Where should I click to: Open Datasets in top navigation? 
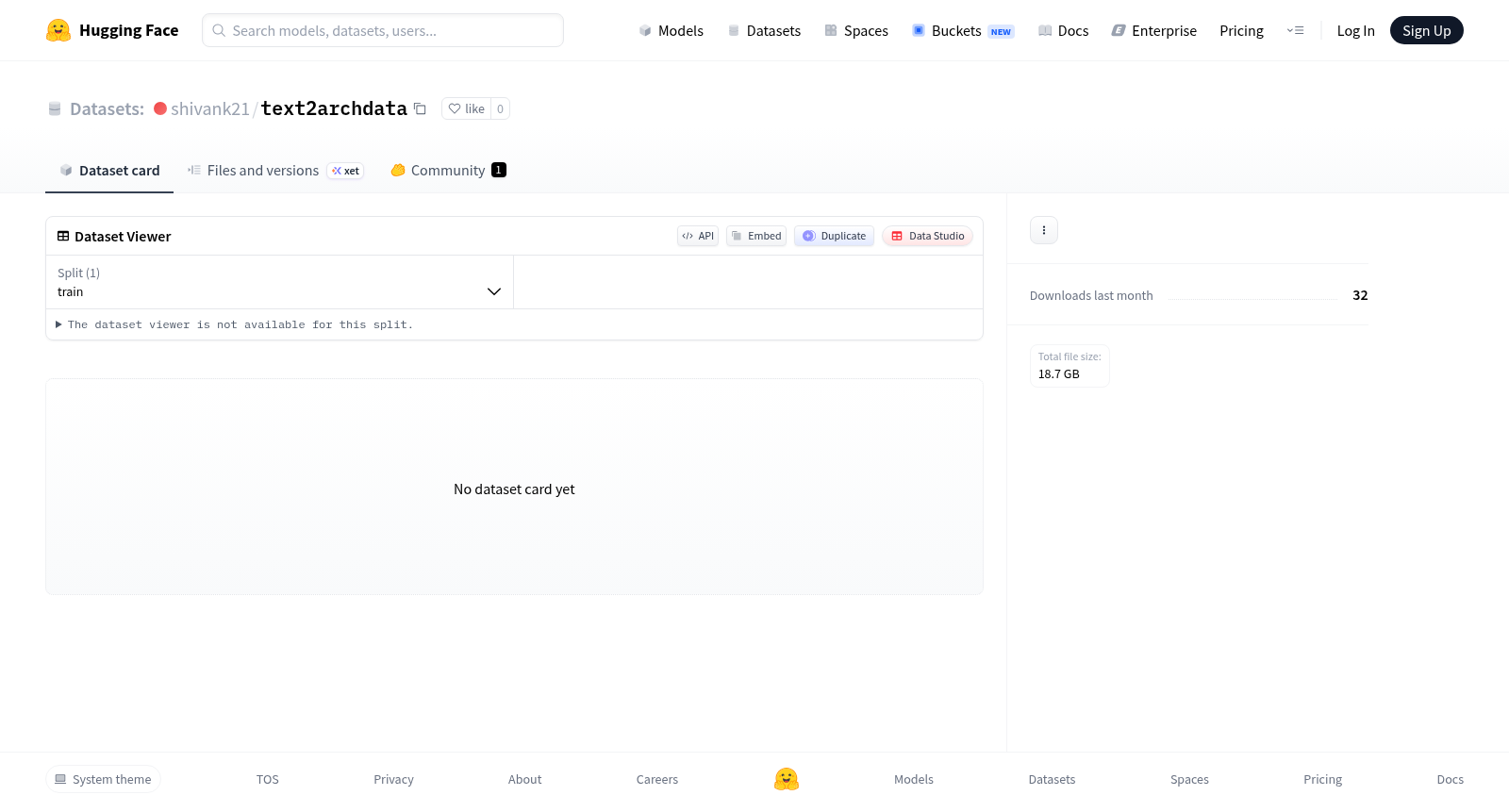coord(764,30)
